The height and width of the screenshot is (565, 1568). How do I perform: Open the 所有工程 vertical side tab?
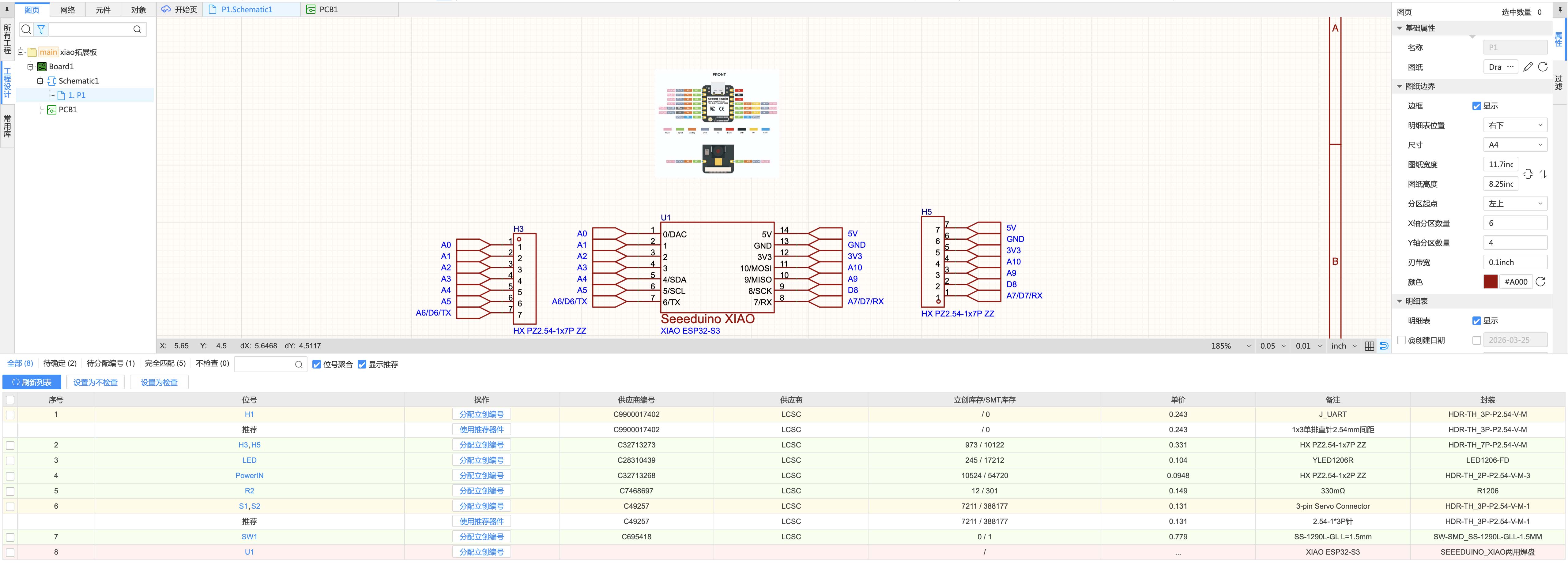pyautogui.click(x=7, y=39)
